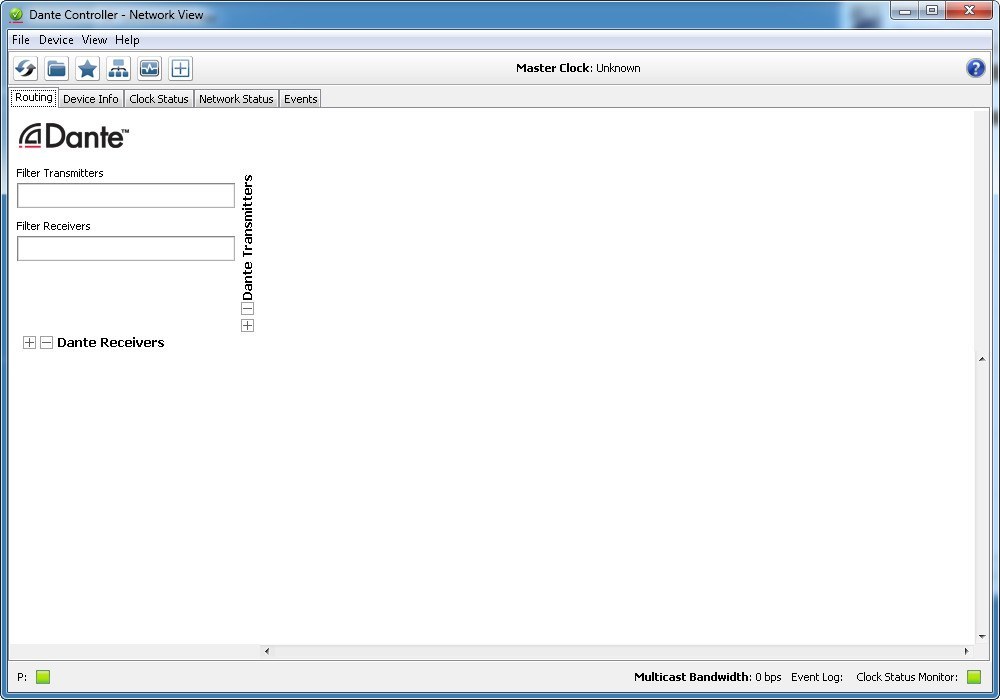Collapse Dante Transmitters with the minus box
The width and height of the screenshot is (1000, 700).
(247, 309)
